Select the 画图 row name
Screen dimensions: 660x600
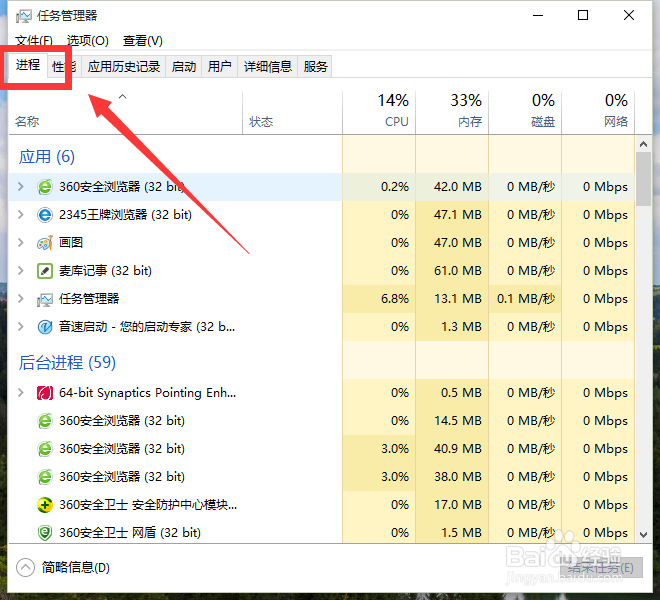coord(71,243)
